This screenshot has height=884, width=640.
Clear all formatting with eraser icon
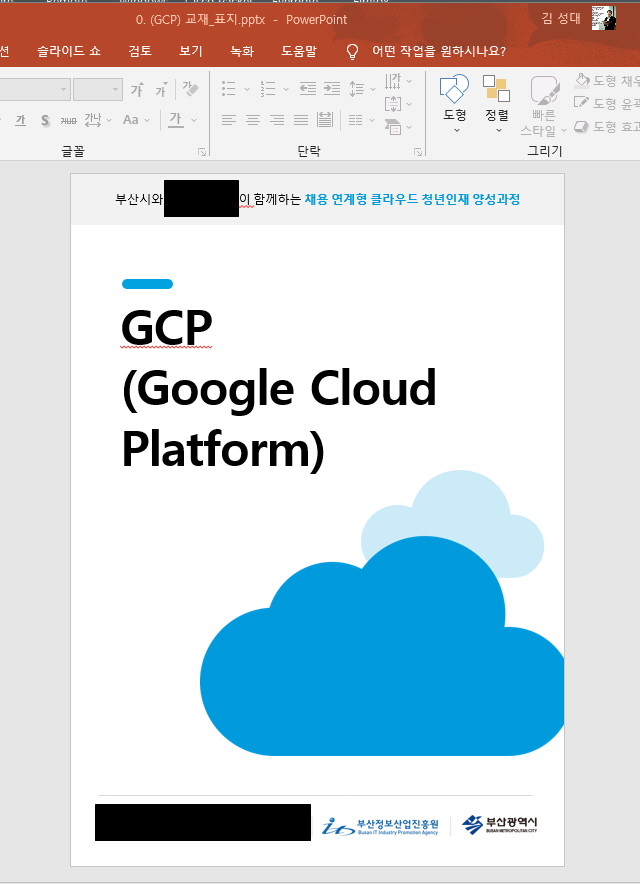[191, 89]
